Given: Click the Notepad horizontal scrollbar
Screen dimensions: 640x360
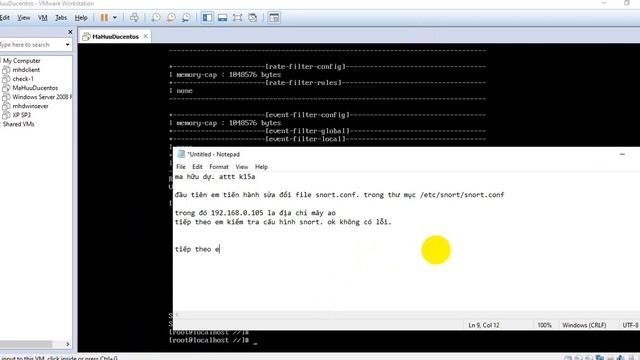Looking at the screenshot, I should (x=406, y=315).
